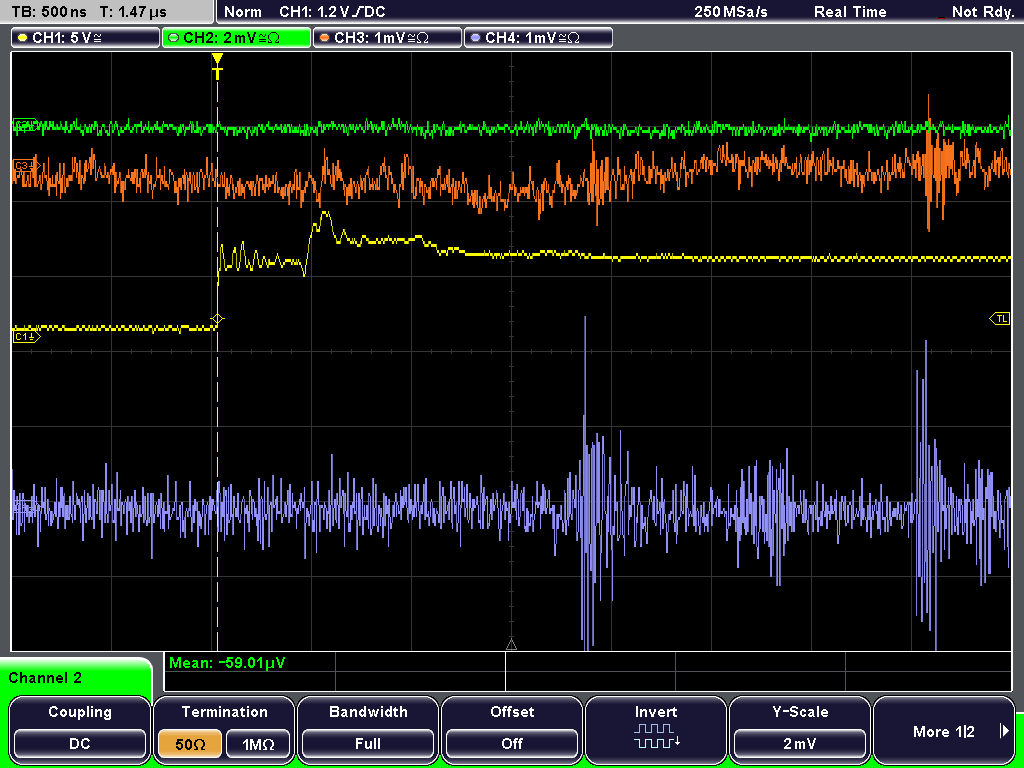
Task: Select the CH2: 2 mV channel tab
Action: tap(236, 37)
